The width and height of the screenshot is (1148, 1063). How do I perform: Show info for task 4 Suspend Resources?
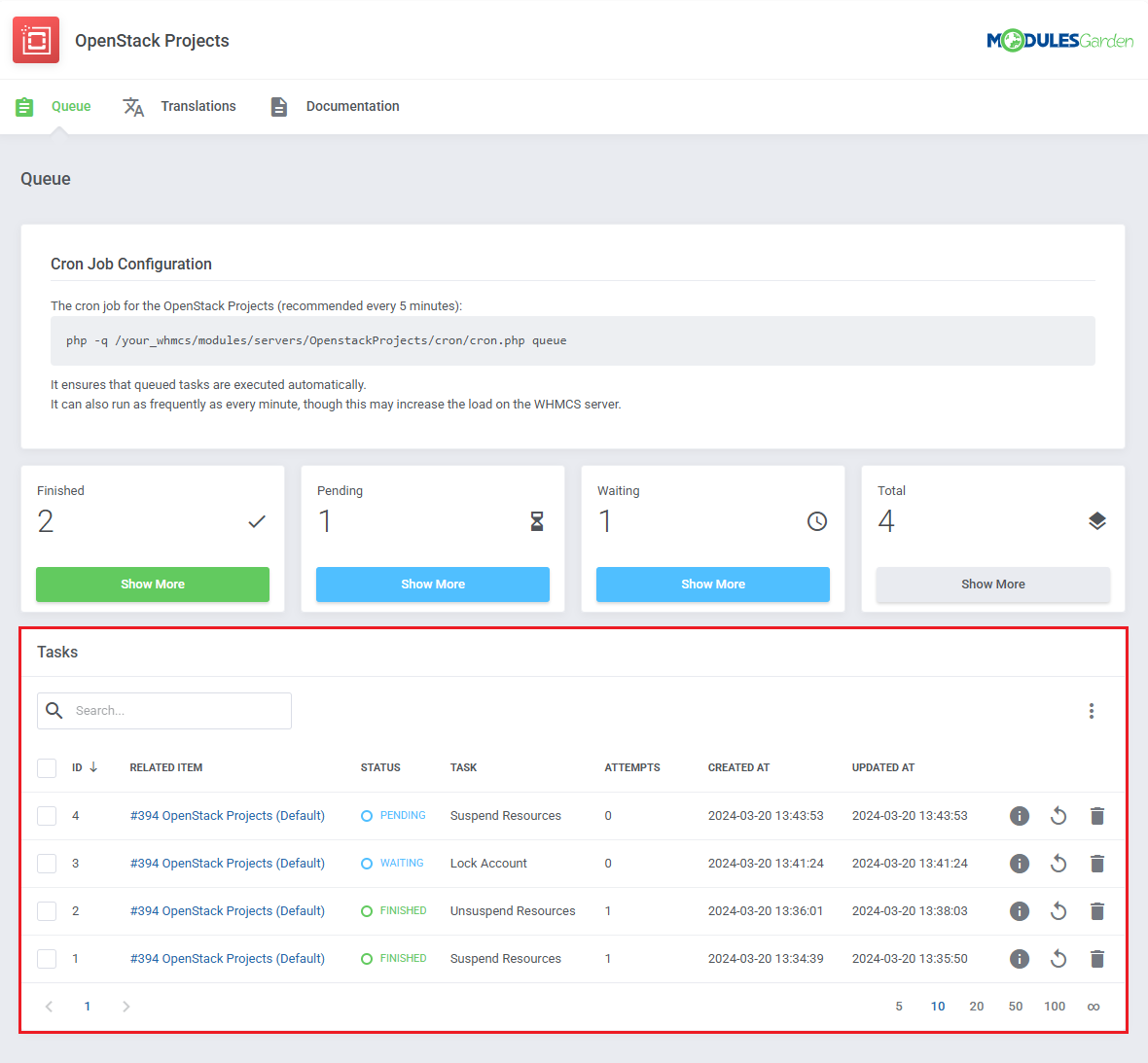coord(1020,816)
